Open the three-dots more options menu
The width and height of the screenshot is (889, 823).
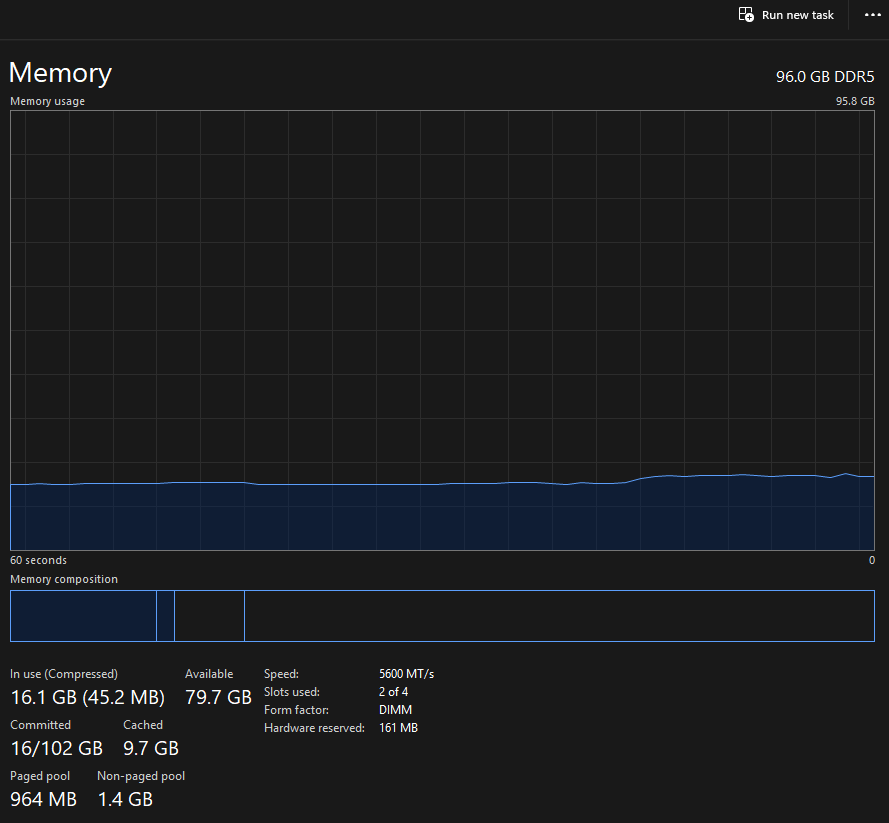tap(873, 15)
